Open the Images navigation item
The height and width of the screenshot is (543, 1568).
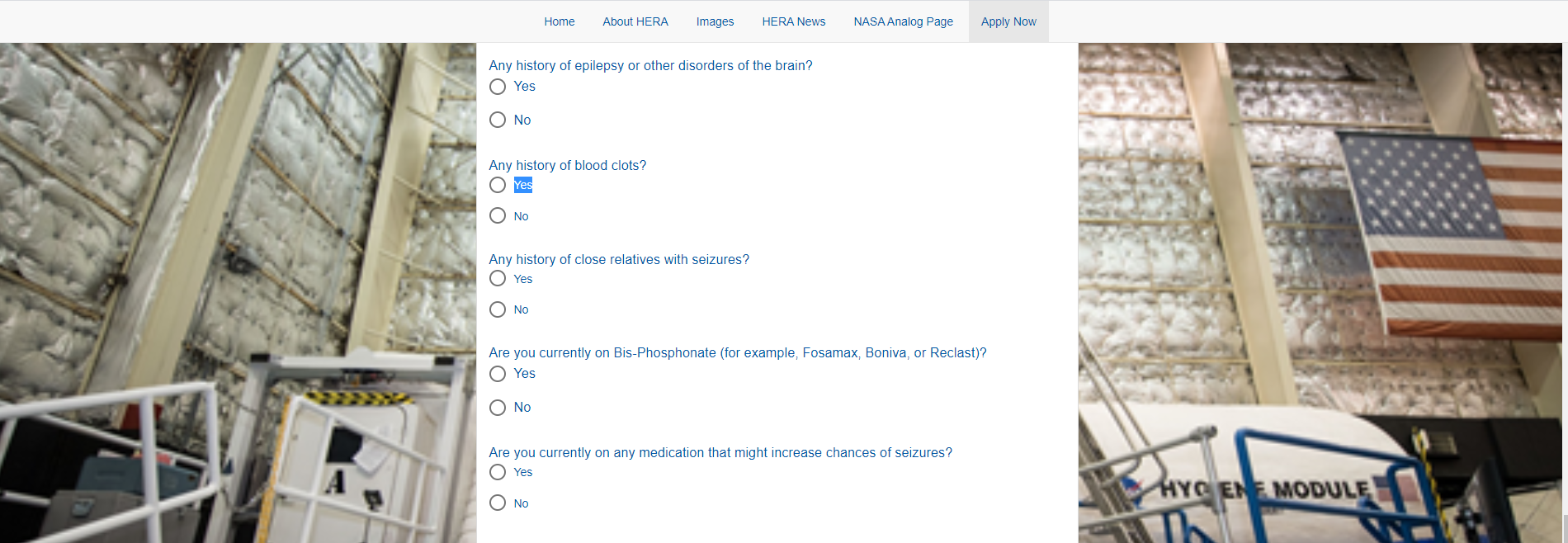pyautogui.click(x=715, y=21)
